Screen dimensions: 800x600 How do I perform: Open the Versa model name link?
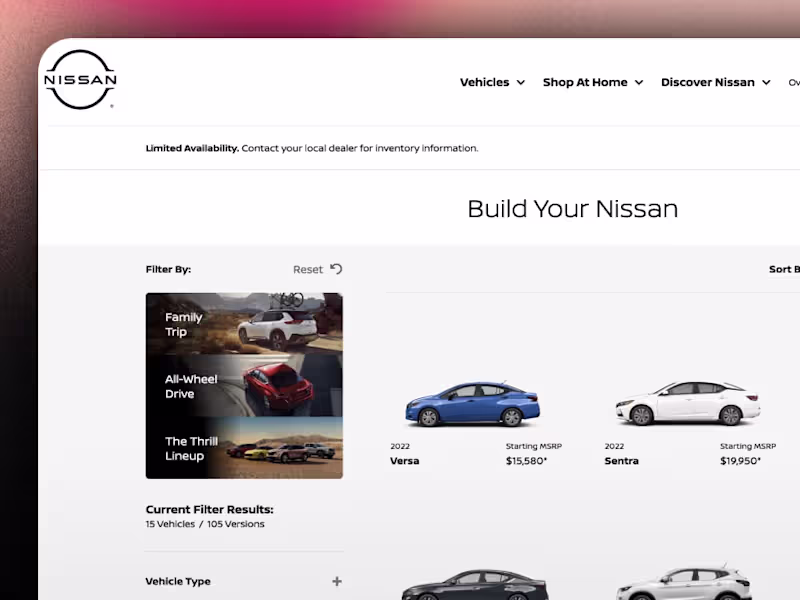coord(405,461)
